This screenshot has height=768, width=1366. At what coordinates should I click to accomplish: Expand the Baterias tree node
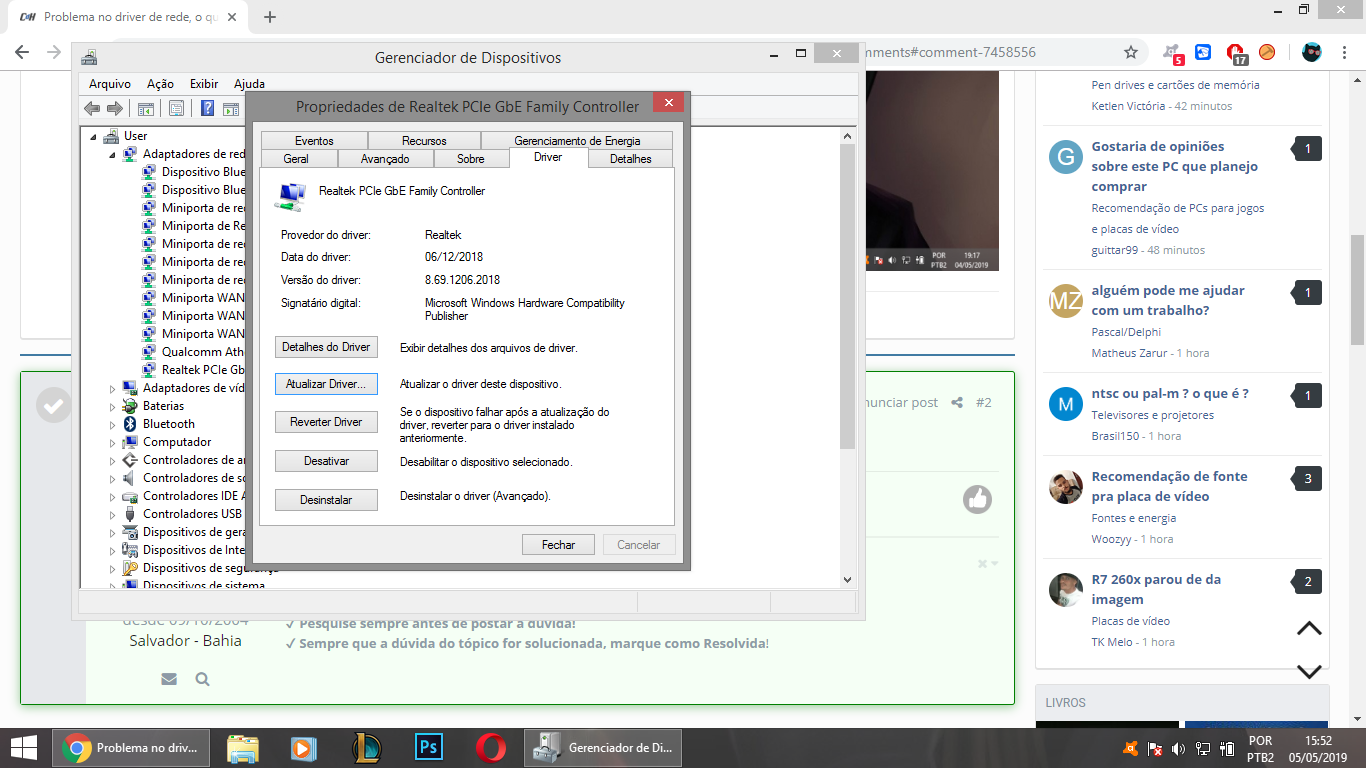point(112,406)
